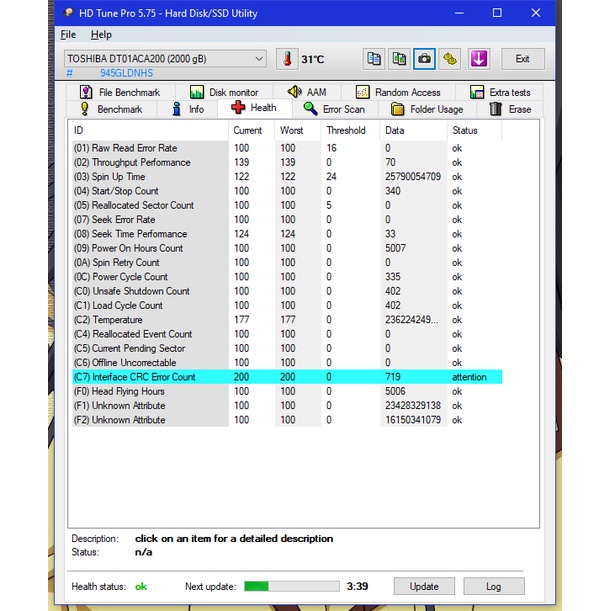The height and width of the screenshot is (611, 611).
Task: Open the File menu
Action: point(68,35)
